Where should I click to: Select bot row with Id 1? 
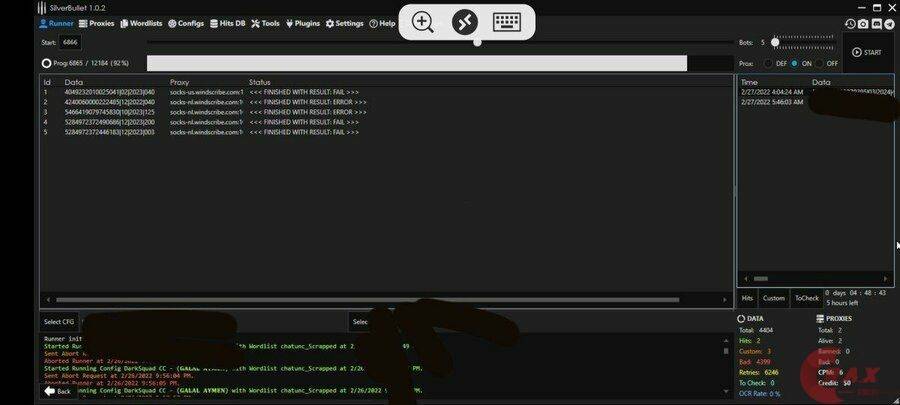click(x=386, y=92)
